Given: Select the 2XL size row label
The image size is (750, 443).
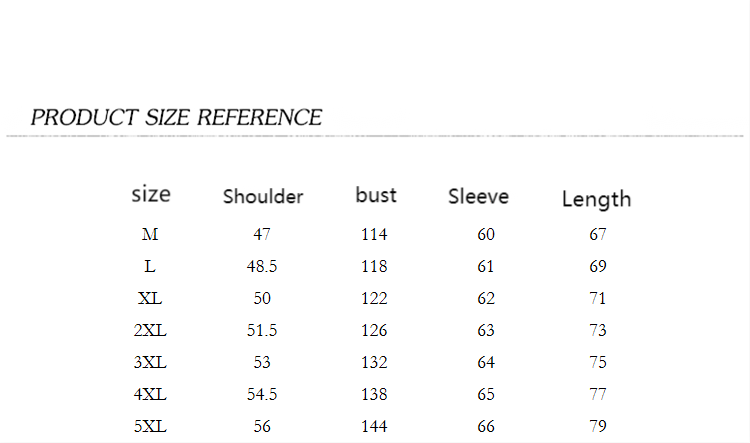Looking at the screenshot, I should click(150, 331).
